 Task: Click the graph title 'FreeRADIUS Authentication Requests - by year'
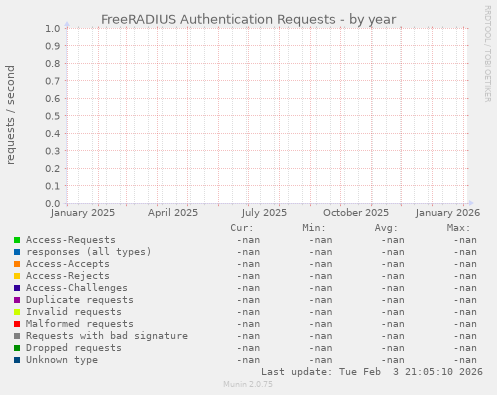pyautogui.click(x=249, y=20)
